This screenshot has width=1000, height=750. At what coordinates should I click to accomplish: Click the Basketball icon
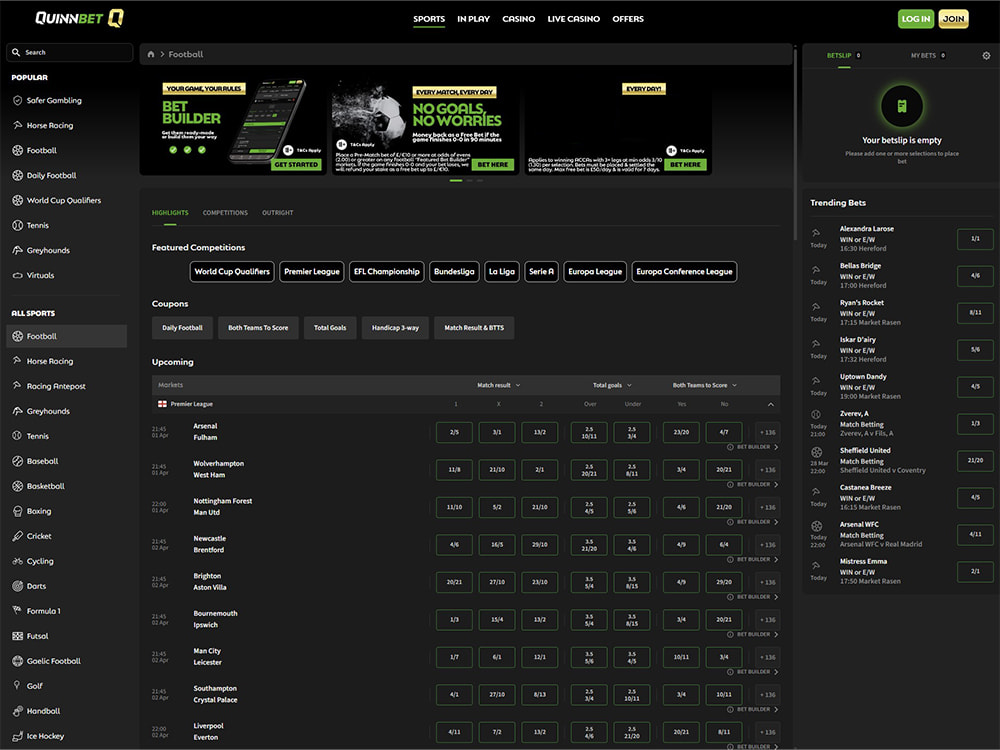[17, 486]
